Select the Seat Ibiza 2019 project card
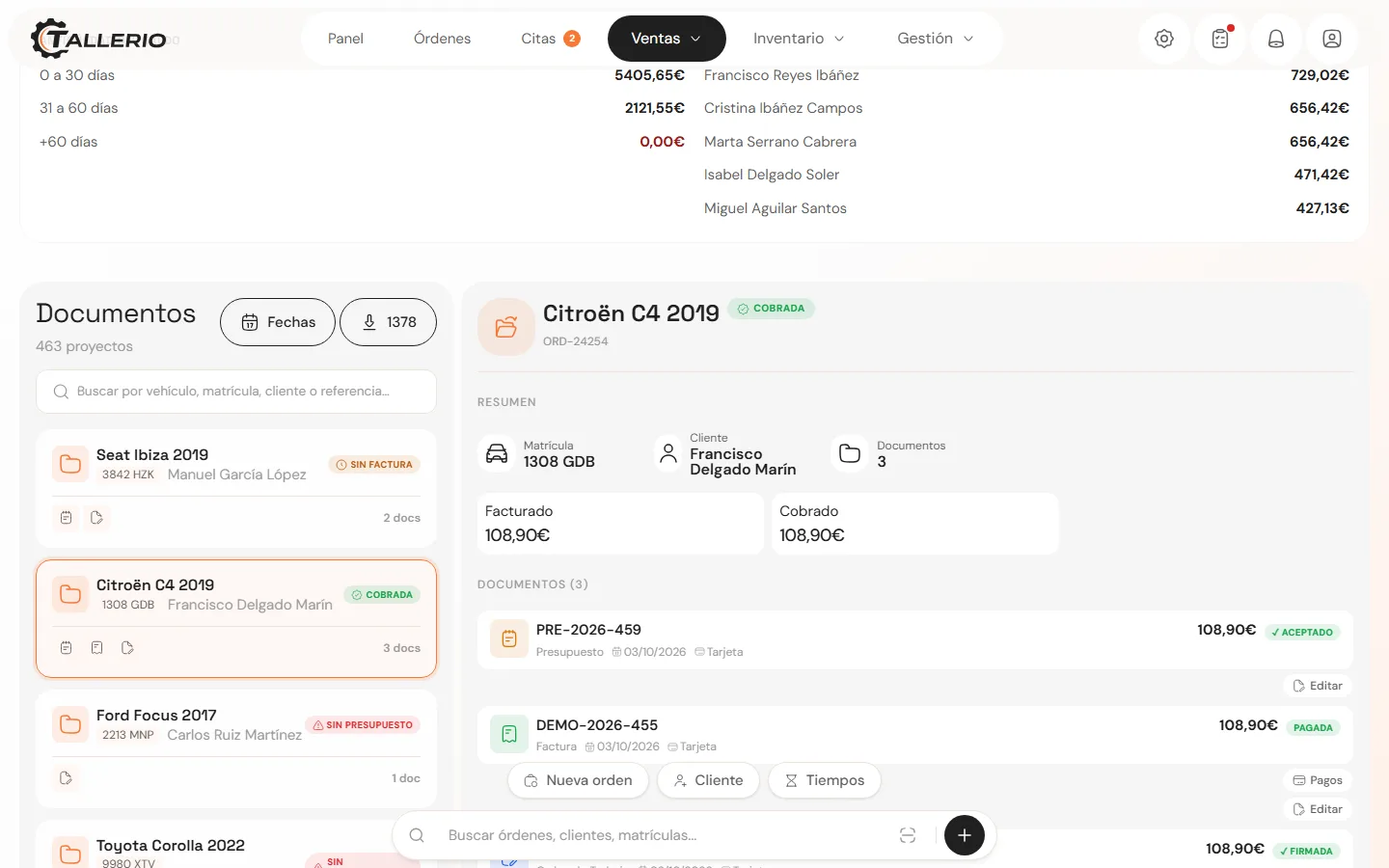 click(236, 488)
